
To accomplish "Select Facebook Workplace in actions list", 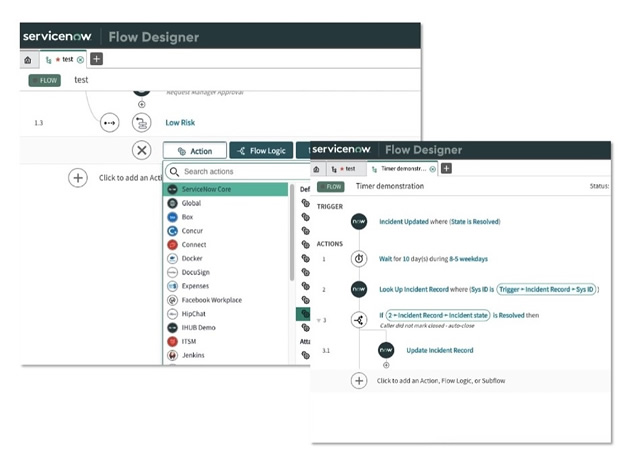I will click(x=225, y=300).
